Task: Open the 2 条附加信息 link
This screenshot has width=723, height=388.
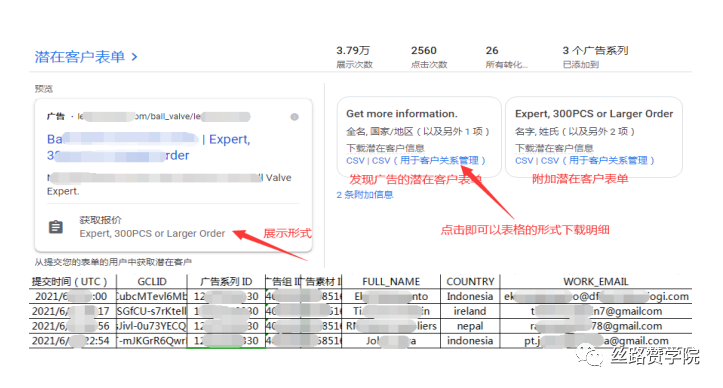Action: click(365, 195)
